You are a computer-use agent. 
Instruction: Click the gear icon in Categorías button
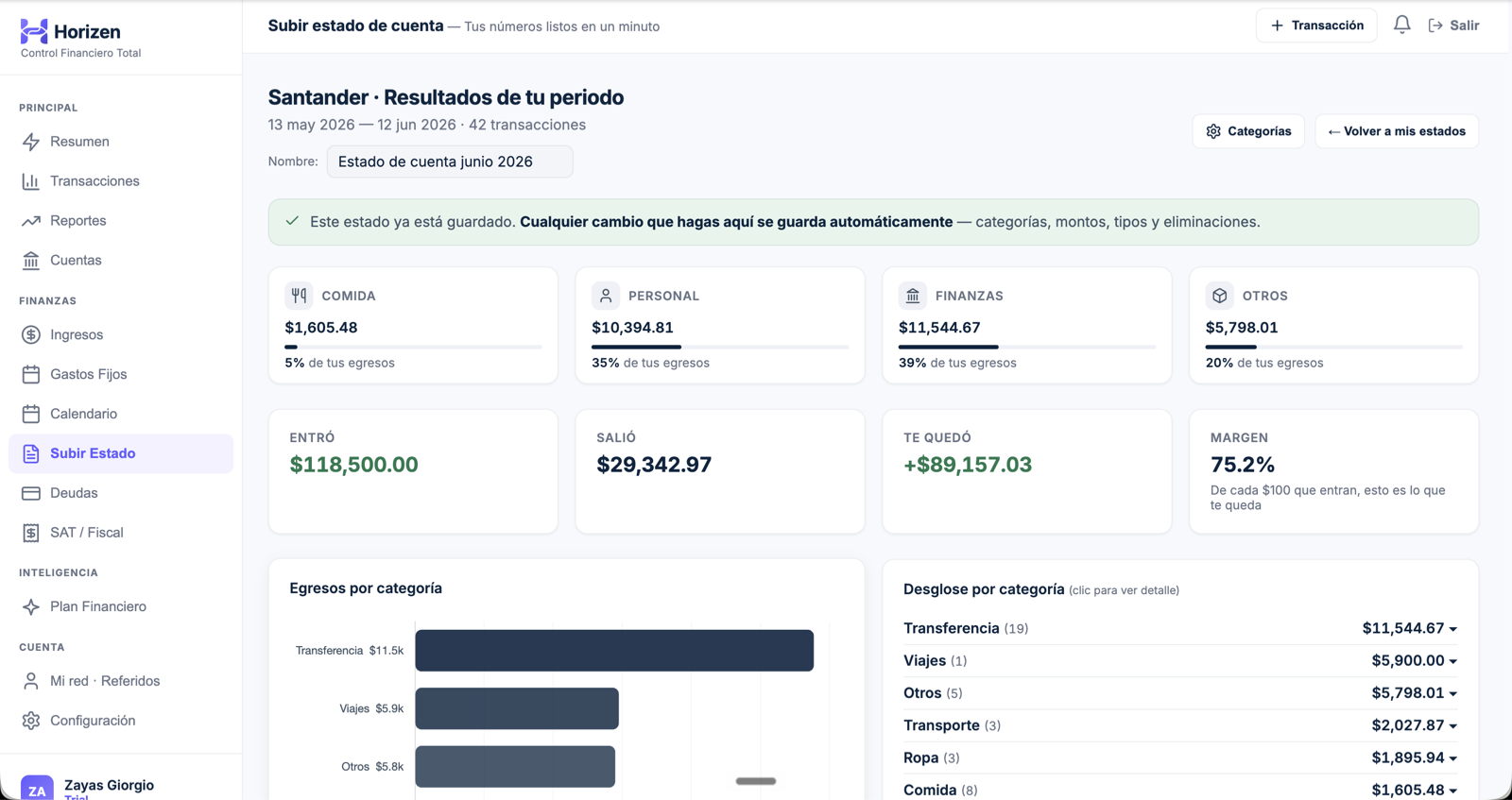pyautogui.click(x=1213, y=131)
